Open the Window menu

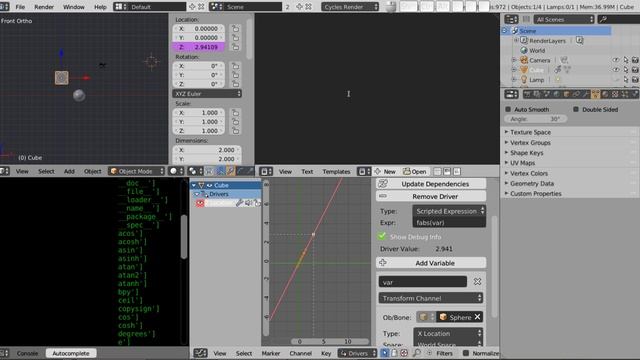click(x=73, y=7)
